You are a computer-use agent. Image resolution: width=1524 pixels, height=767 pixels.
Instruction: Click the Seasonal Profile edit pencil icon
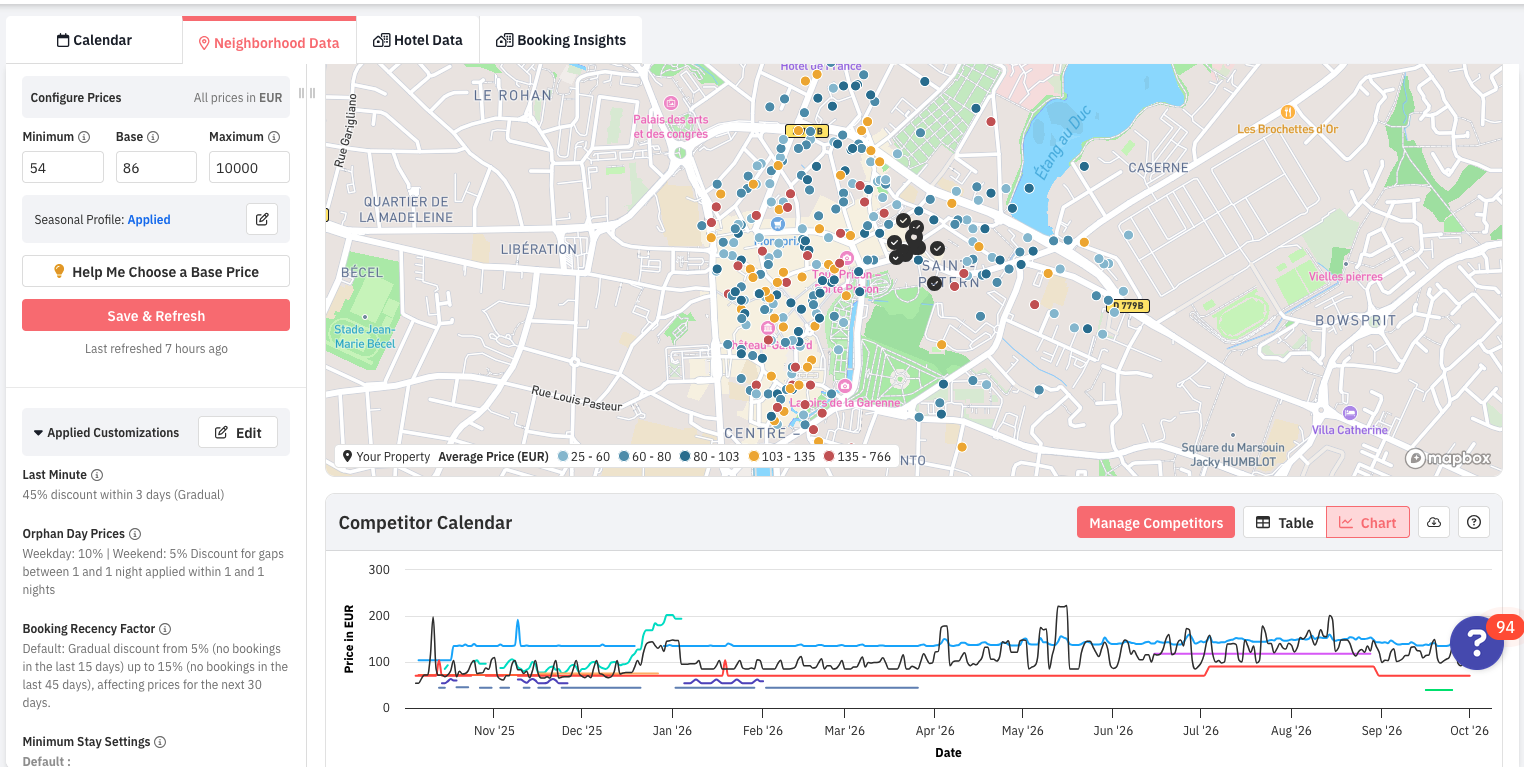pos(262,219)
